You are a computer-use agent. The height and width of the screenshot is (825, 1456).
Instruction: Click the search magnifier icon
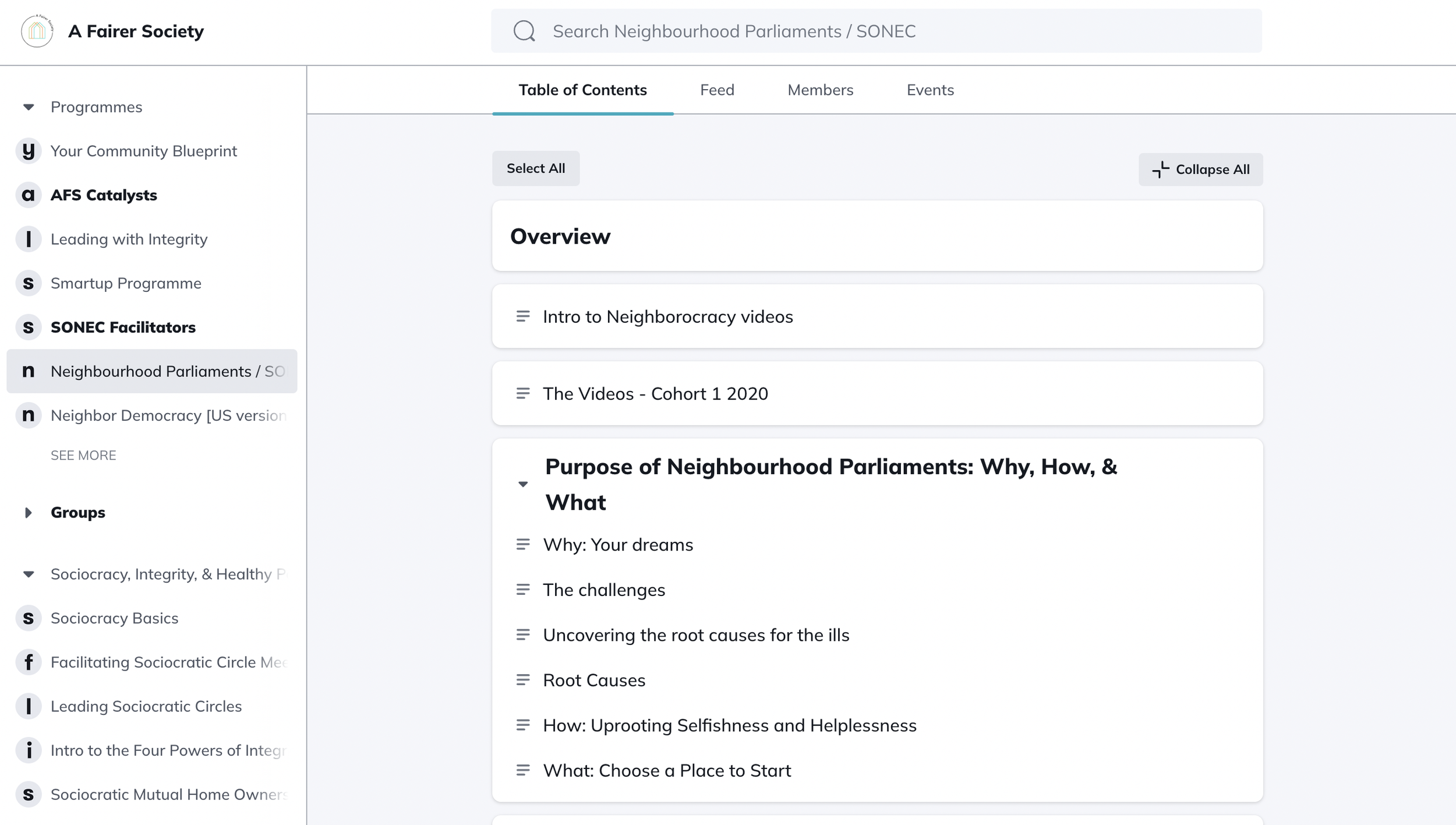524,31
